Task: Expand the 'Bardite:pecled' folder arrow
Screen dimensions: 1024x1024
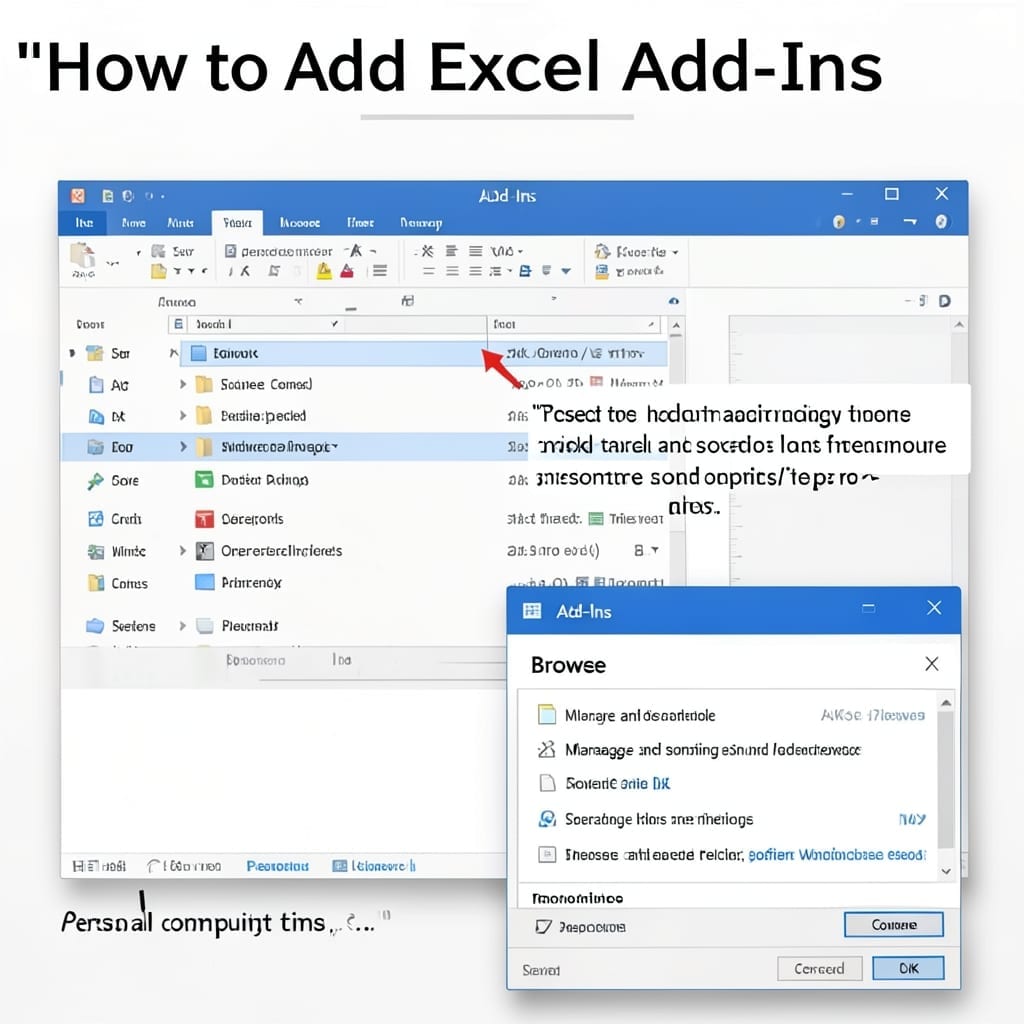Action: [x=183, y=415]
